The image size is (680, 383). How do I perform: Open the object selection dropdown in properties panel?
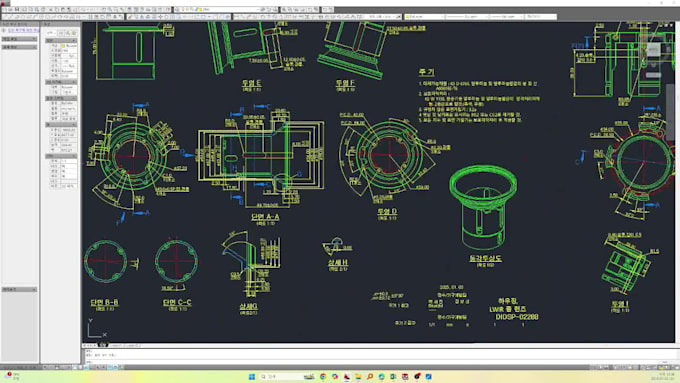pos(51,33)
